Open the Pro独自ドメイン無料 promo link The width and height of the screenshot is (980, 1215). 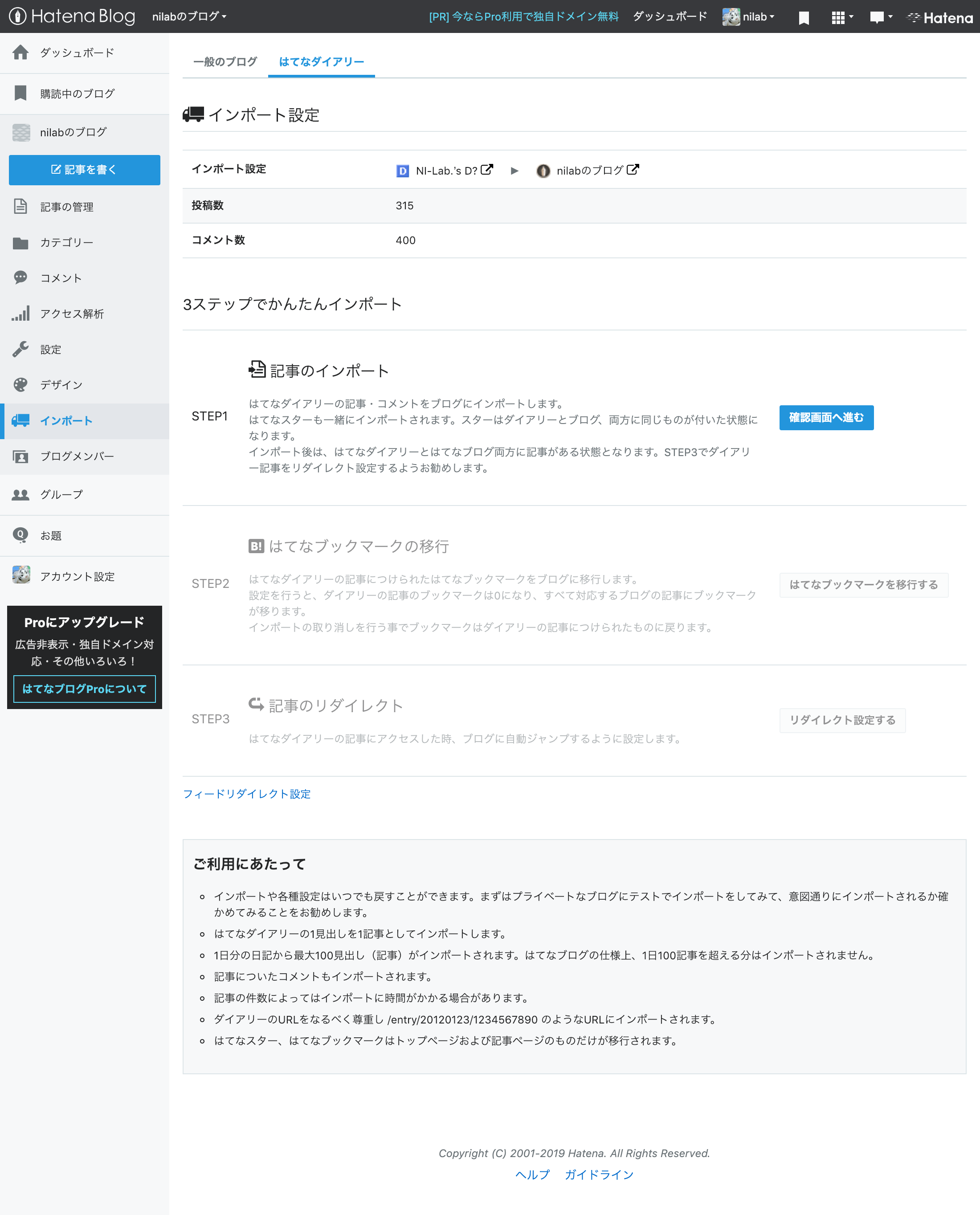click(x=523, y=16)
